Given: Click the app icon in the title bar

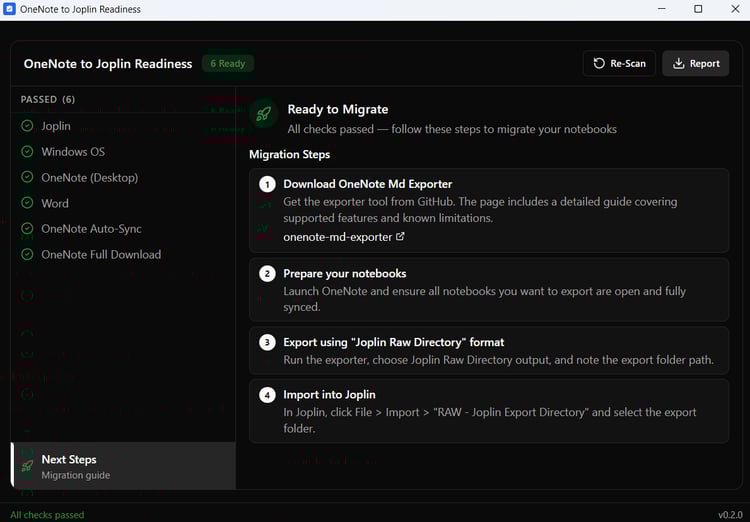Looking at the screenshot, I should [10, 9].
